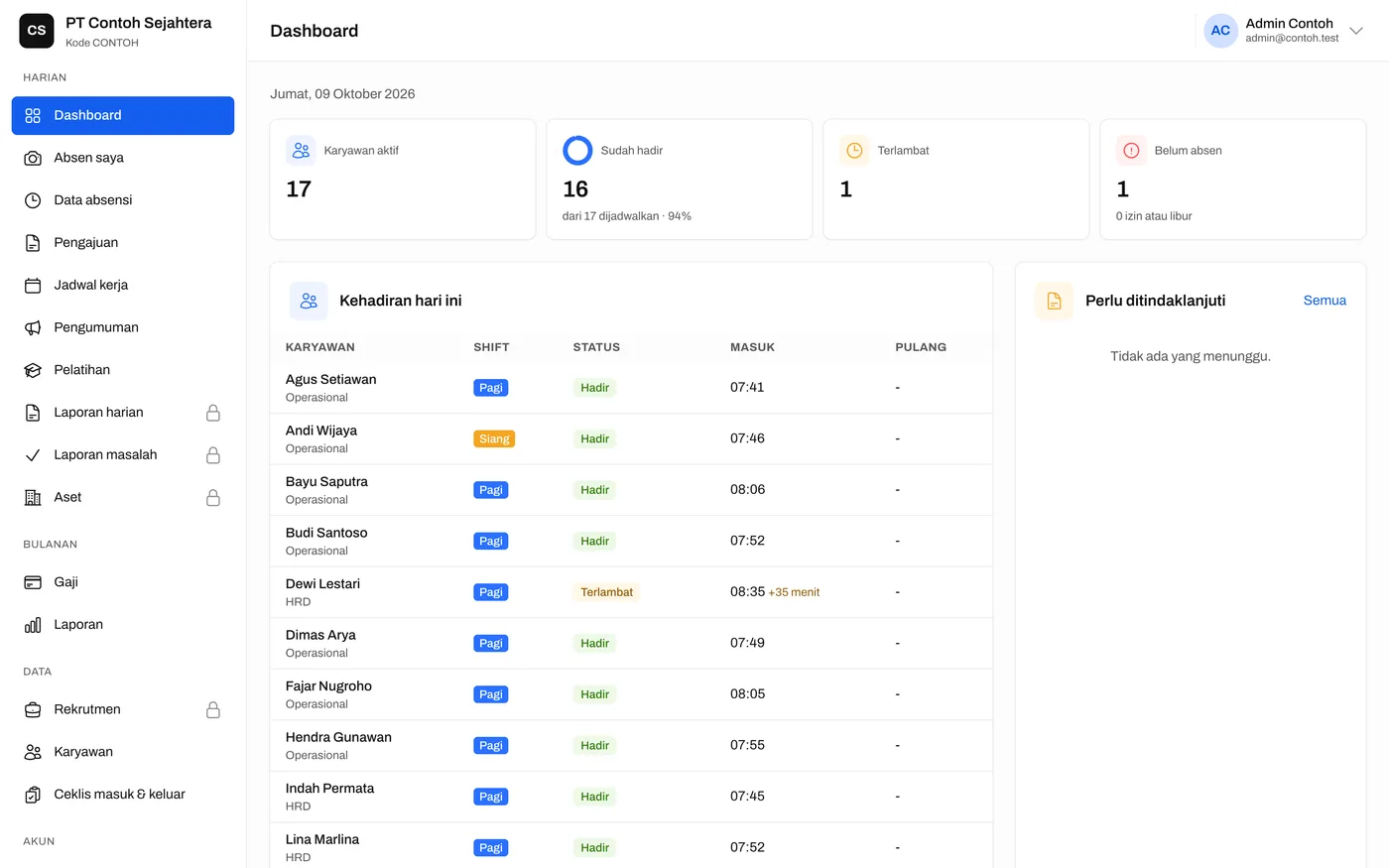Image resolution: width=1389 pixels, height=868 pixels.
Task: Open Ceklis masuk & keluar link
Action: click(123, 795)
